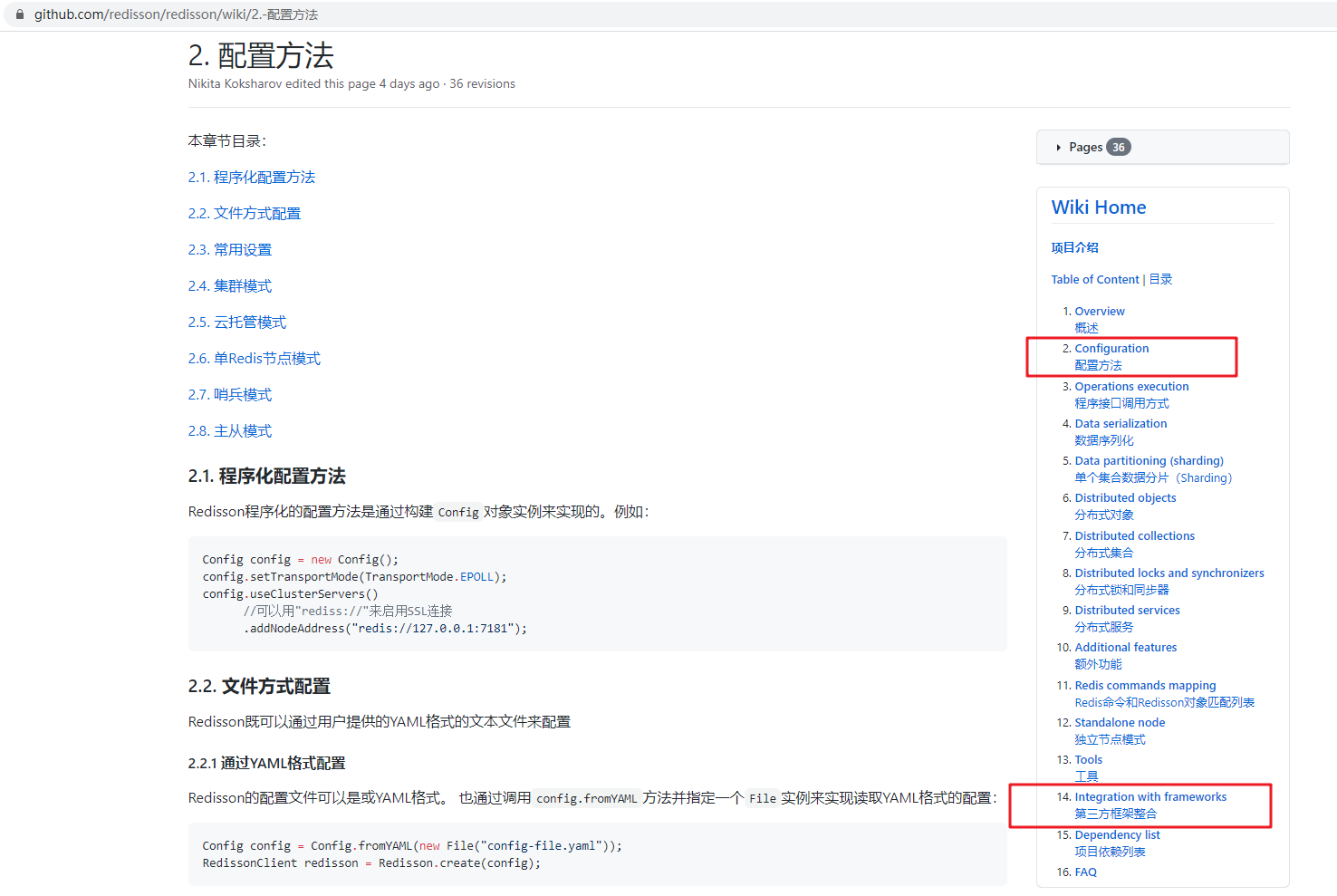The image size is (1337, 896).
Task: Click the 第三方框架整合 link
Action: (1116, 814)
